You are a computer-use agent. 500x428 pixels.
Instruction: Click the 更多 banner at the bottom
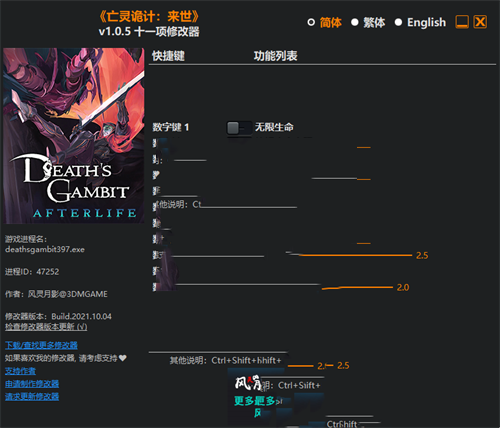point(255,401)
